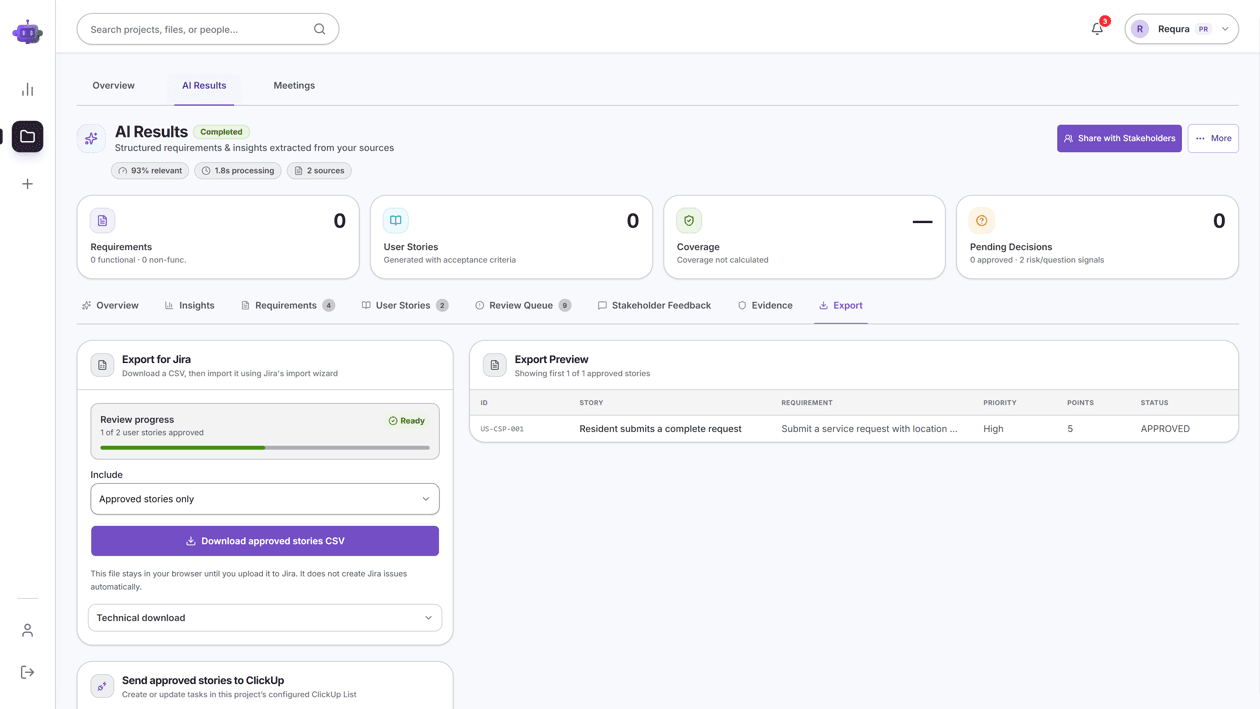Click the logout icon in sidebar
This screenshot has width=1260, height=709.
[x=28, y=673]
